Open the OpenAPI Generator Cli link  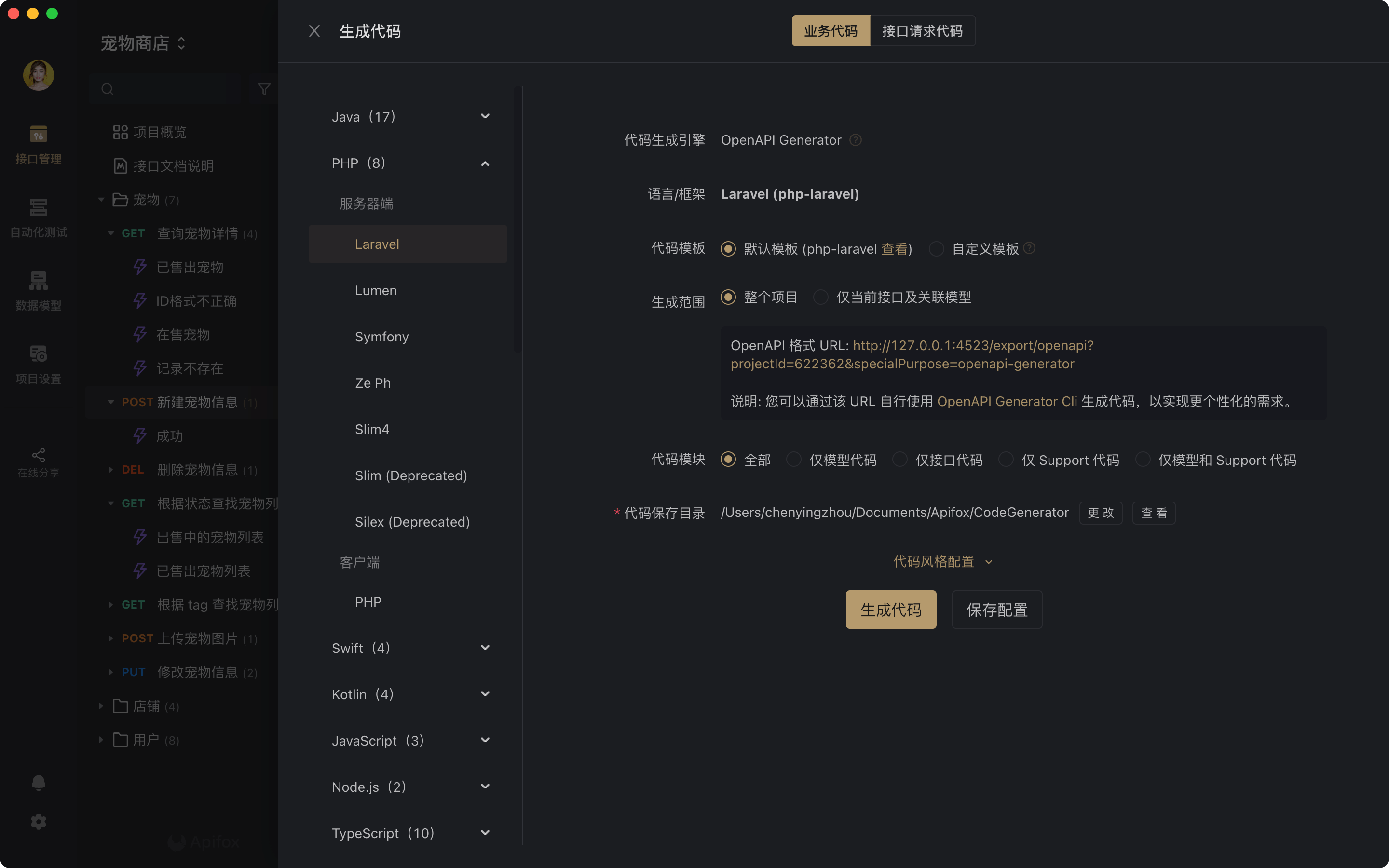[1007, 401]
